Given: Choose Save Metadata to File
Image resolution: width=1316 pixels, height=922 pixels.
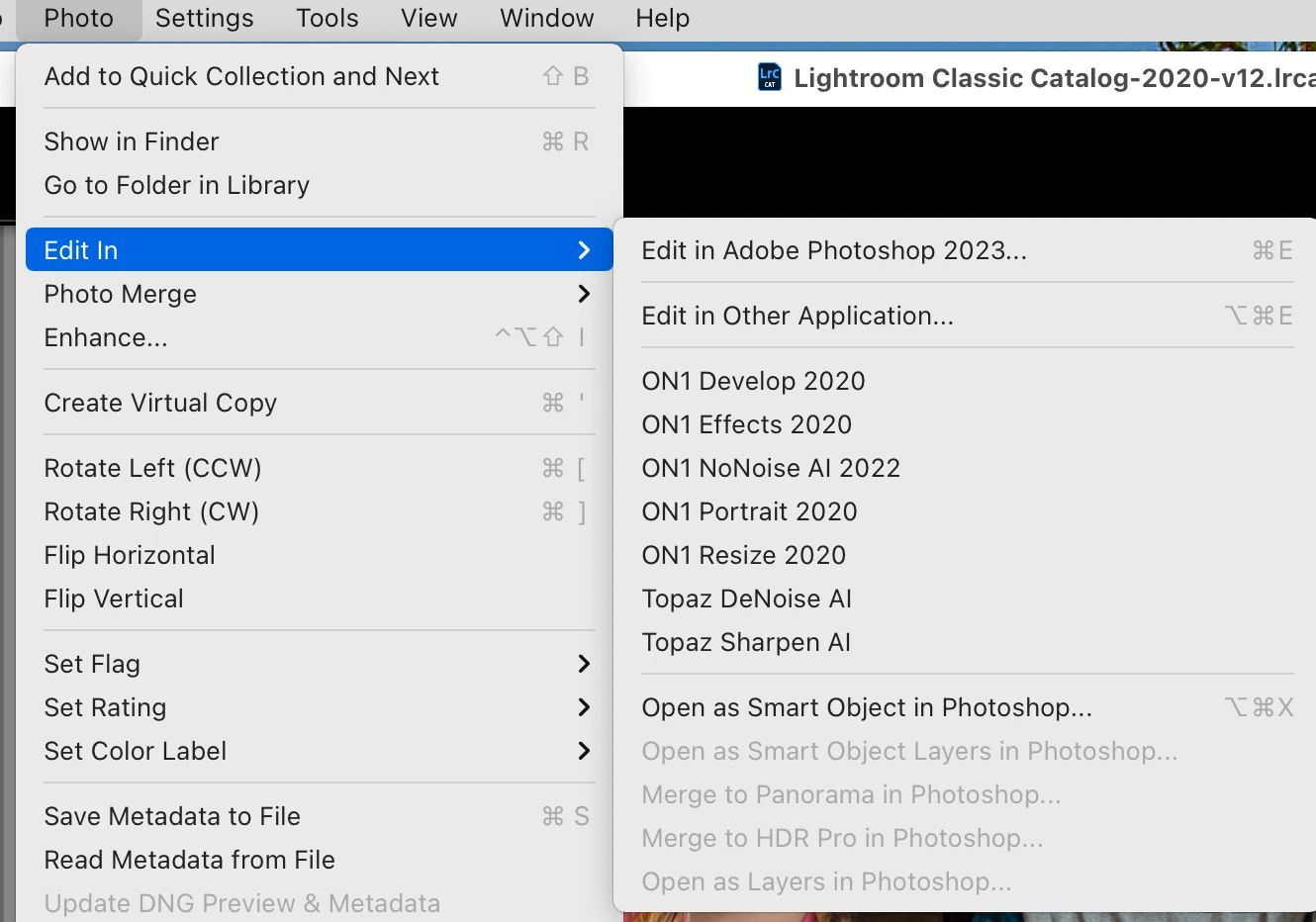Looking at the screenshot, I should coord(319,816).
